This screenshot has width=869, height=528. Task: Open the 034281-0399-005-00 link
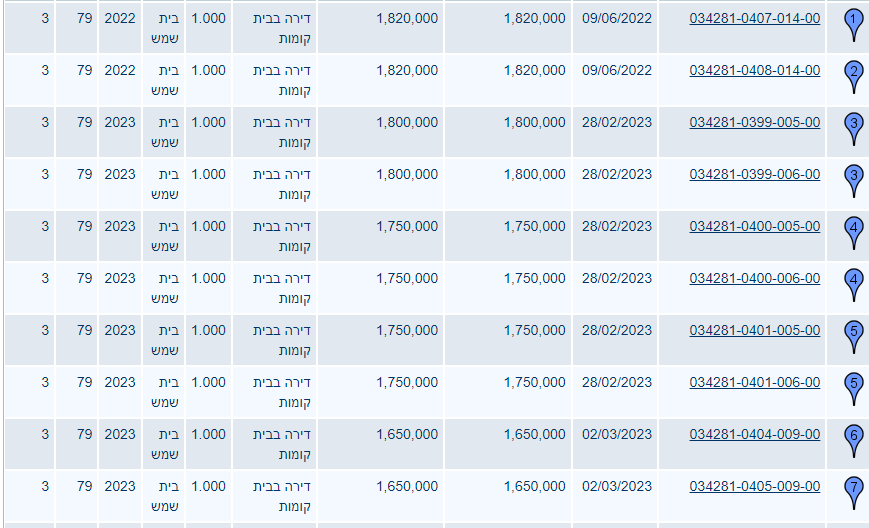(x=754, y=122)
